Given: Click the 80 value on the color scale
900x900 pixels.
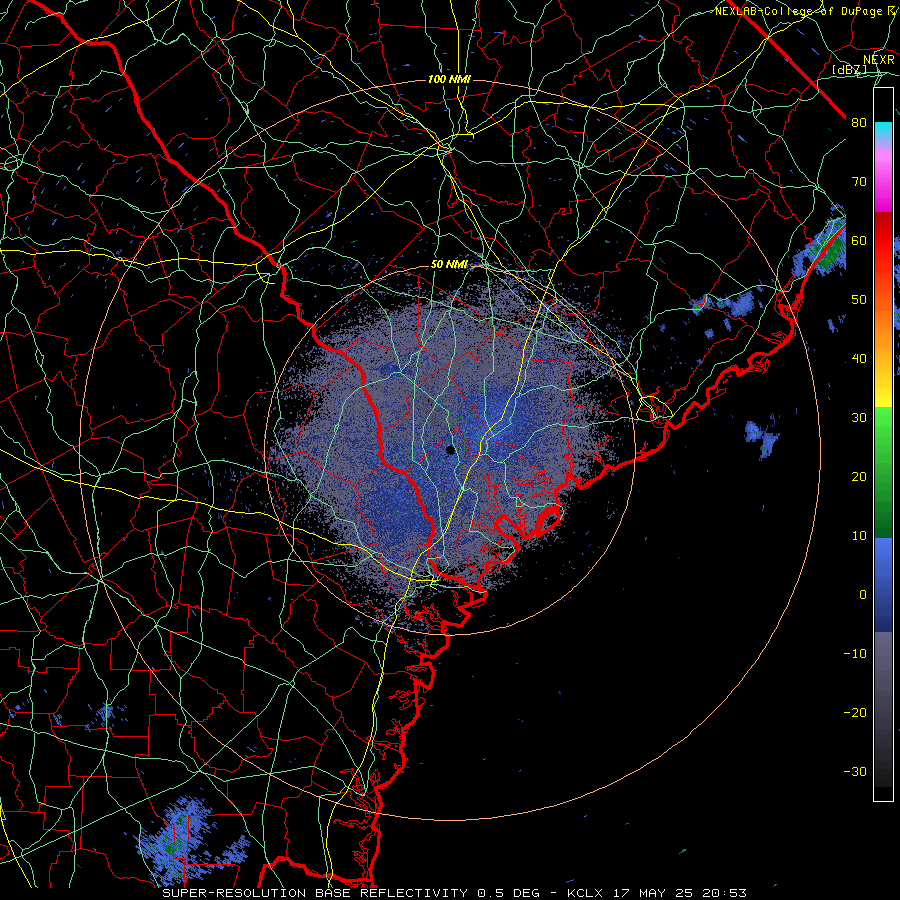Looking at the screenshot, I should point(859,123).
